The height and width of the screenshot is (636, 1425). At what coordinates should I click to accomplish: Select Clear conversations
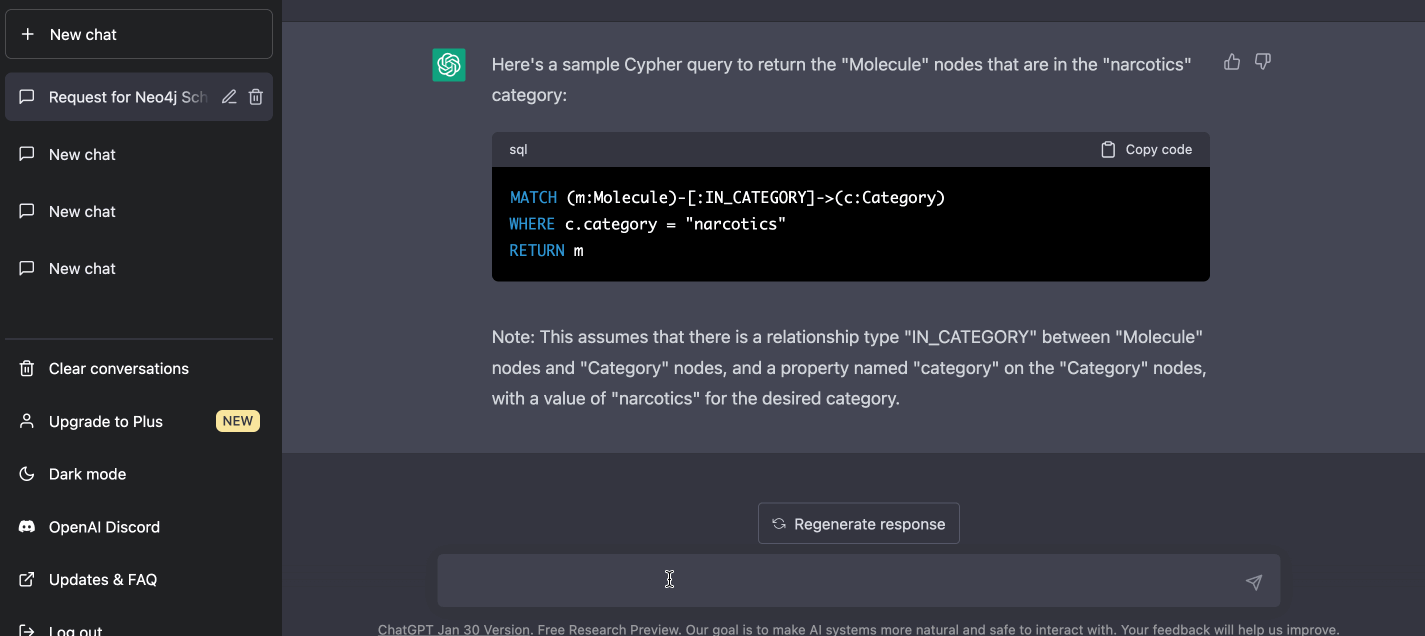139,368
